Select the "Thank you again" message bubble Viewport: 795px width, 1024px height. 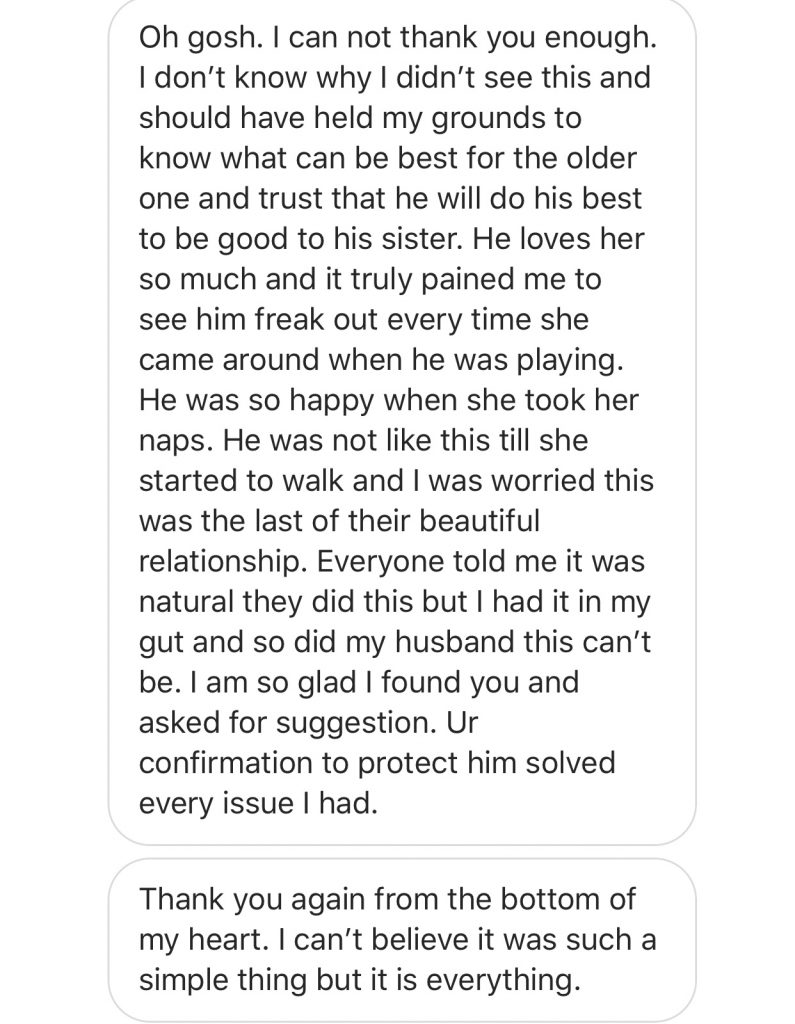402,940
